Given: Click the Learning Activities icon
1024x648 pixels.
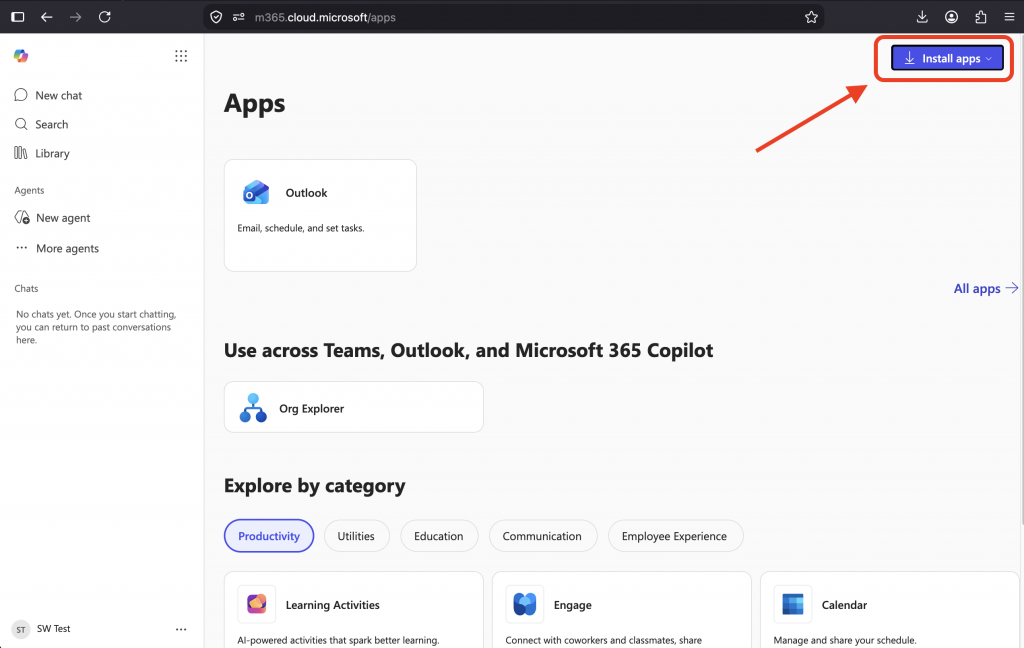Looking at the screenshot, I should coord(257,604).
